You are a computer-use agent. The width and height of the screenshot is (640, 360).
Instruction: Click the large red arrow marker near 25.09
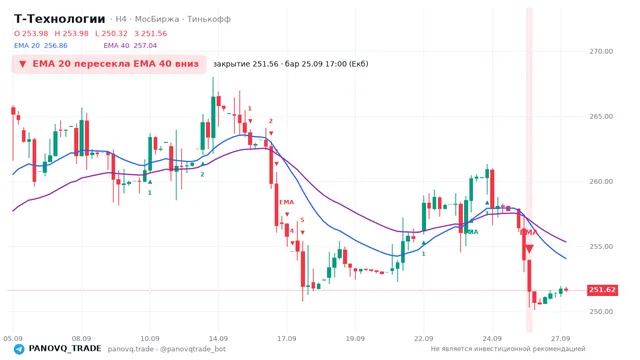[x=529, y=249]
